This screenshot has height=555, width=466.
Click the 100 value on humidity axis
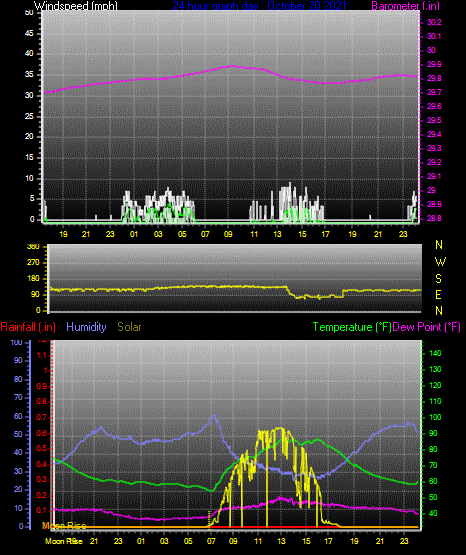click(17, 342)
